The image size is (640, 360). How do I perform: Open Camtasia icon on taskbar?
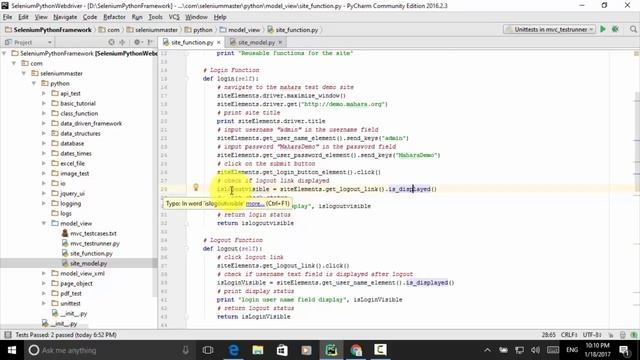[x=380, y=350]
